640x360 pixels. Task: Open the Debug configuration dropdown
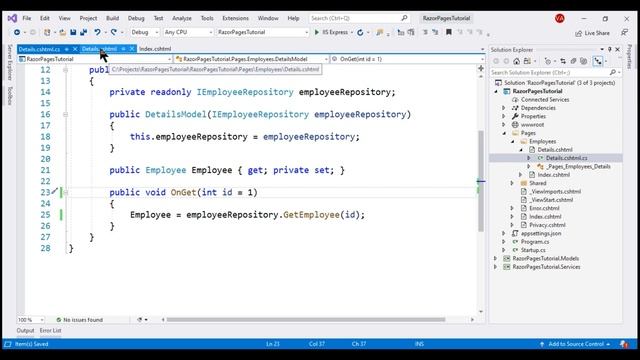144,32
